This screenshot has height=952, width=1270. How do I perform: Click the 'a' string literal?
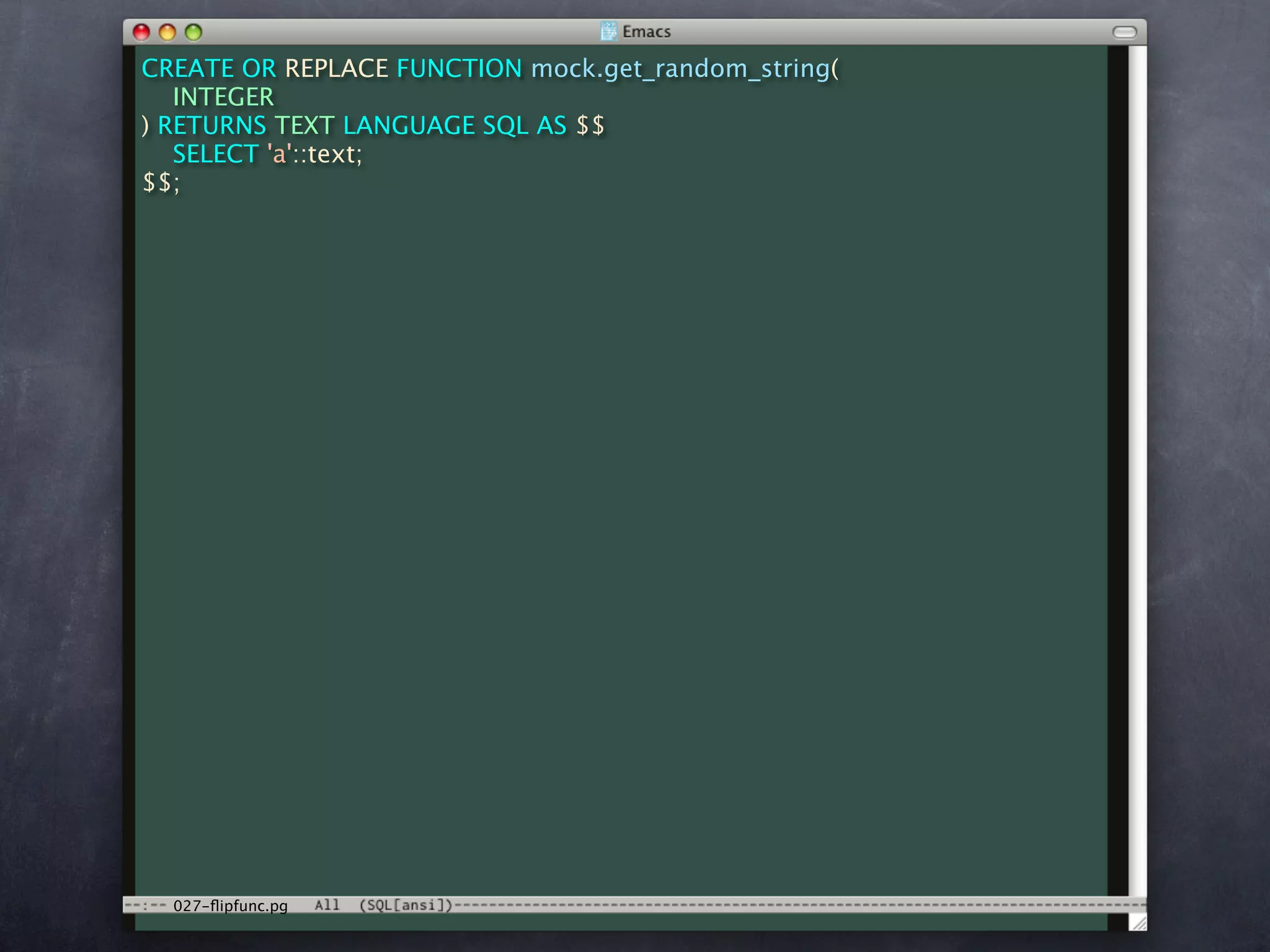coord(279,153)
